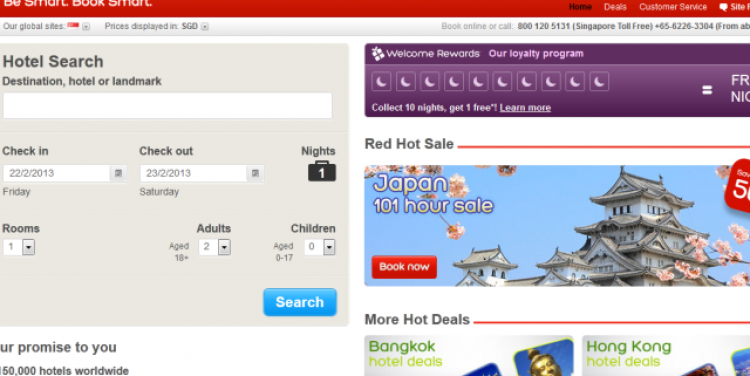Click the Our loyalty program link
The image size is (750, 376).
click(x=536, y=54)
